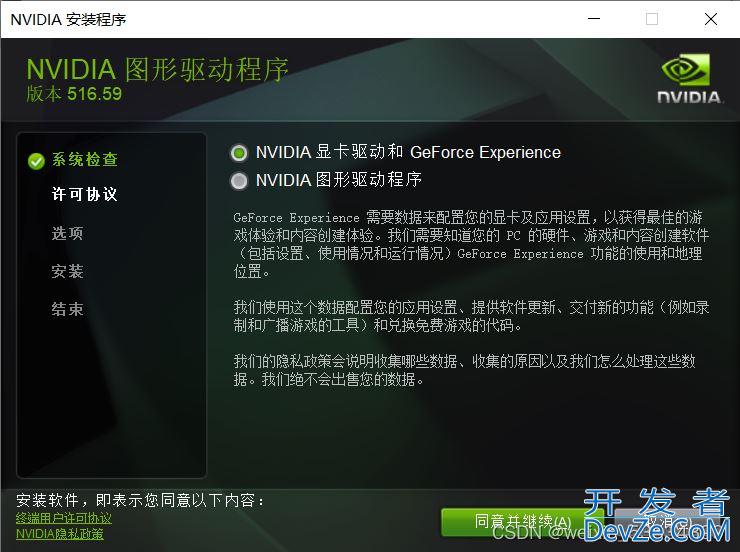Select the 安装 step in sidebar

pyautogui.click(x=67, y=271)
